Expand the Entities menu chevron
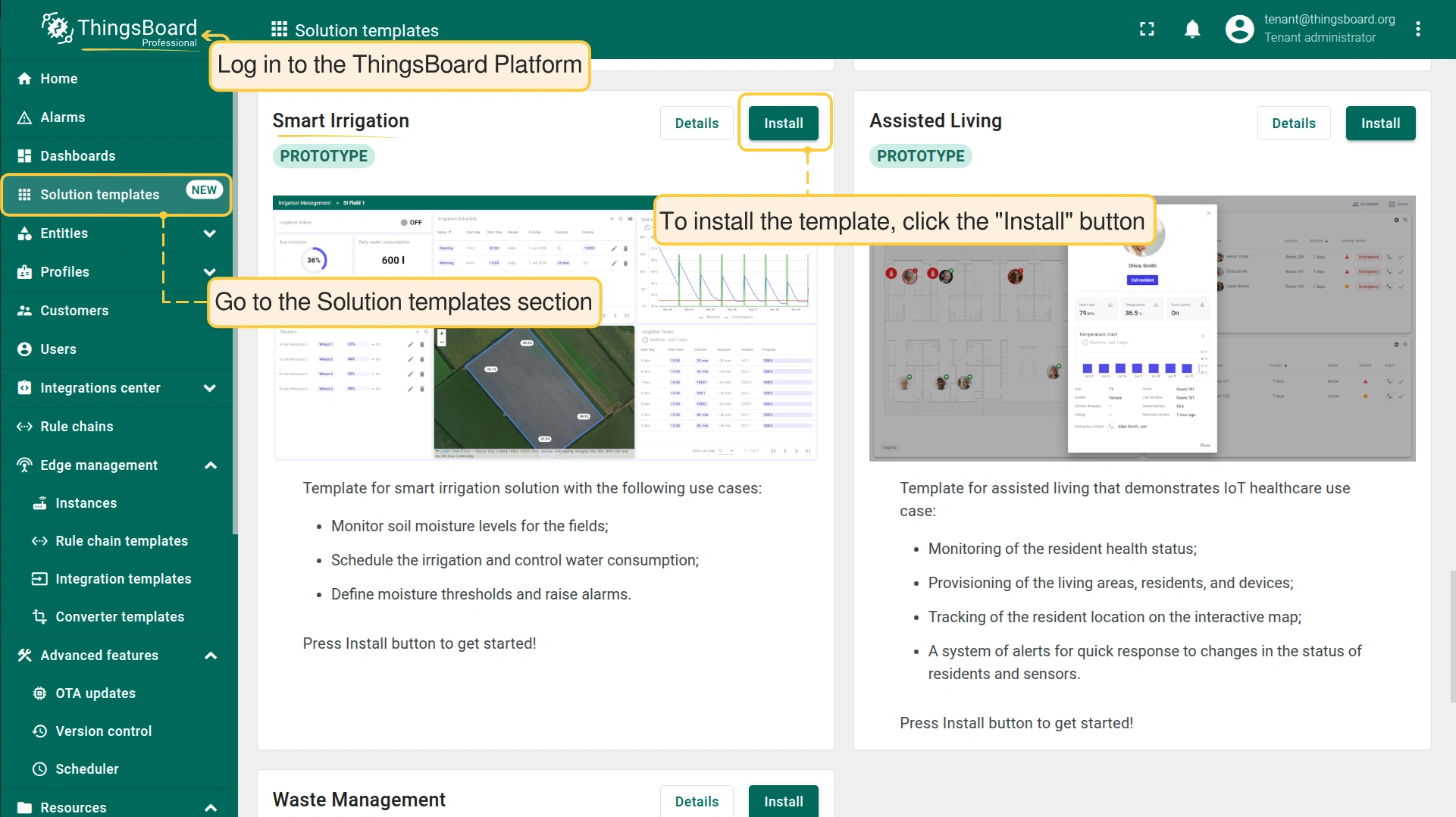 (x=210, y=233)
